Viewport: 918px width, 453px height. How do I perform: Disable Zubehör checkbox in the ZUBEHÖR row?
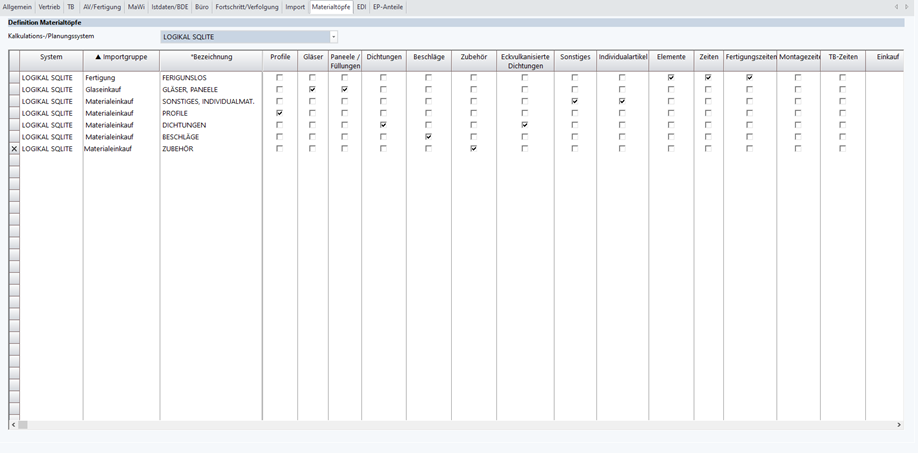(x=473, y=149)
